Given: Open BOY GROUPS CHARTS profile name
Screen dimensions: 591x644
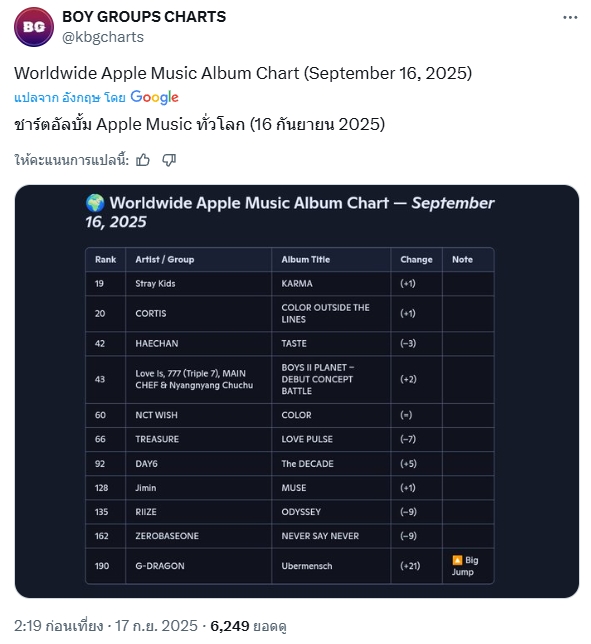Looking at the screenshot, I should point(144,17).
